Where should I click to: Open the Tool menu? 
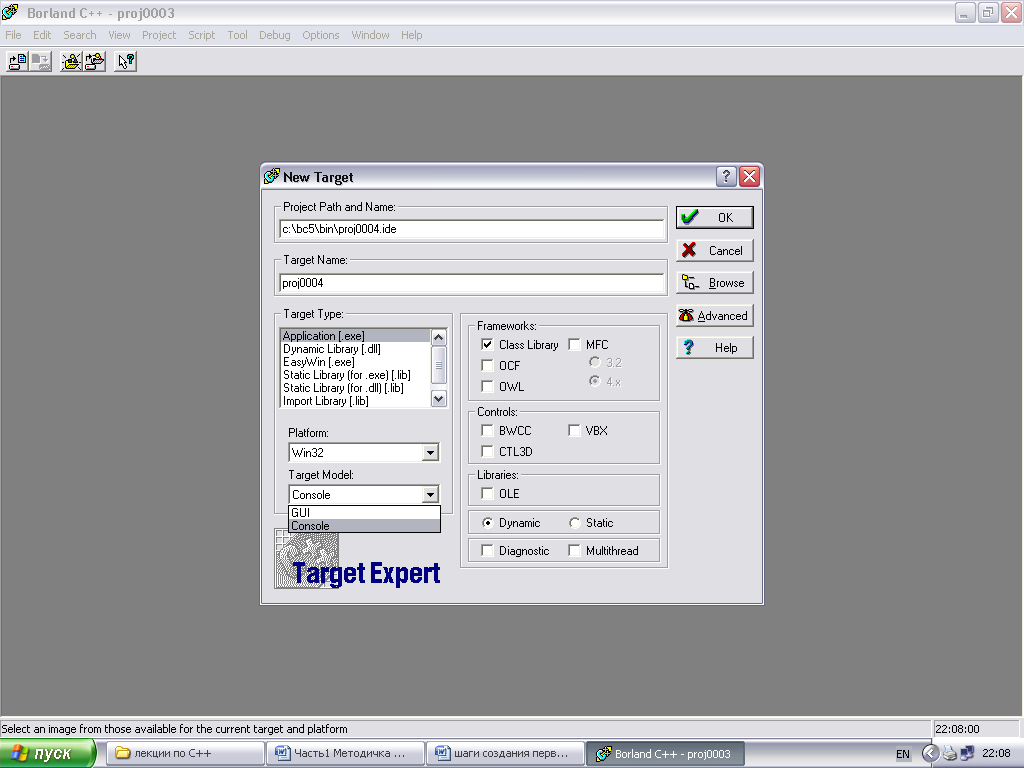(237, 35)
